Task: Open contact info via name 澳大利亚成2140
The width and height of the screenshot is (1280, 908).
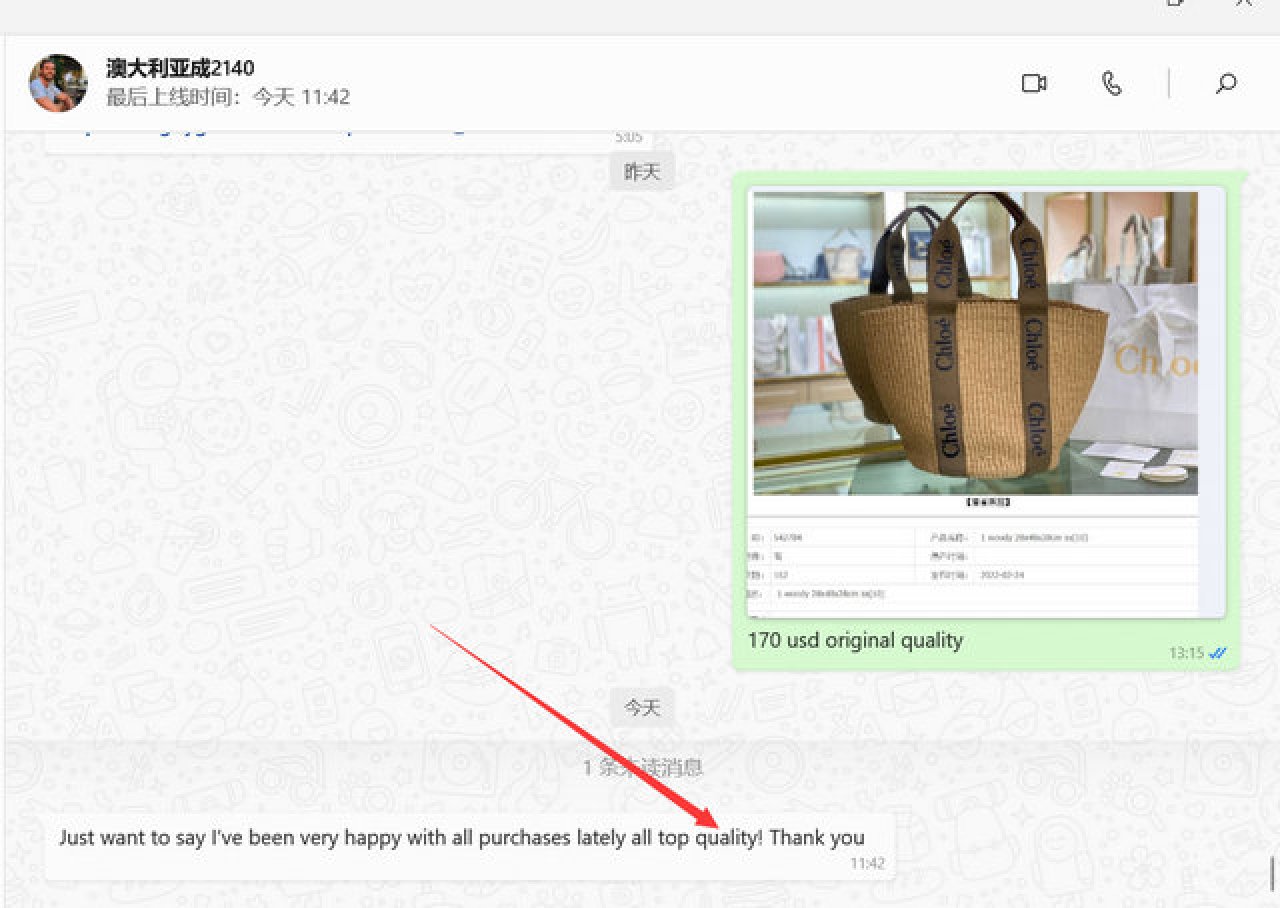Action: [180, 68]
